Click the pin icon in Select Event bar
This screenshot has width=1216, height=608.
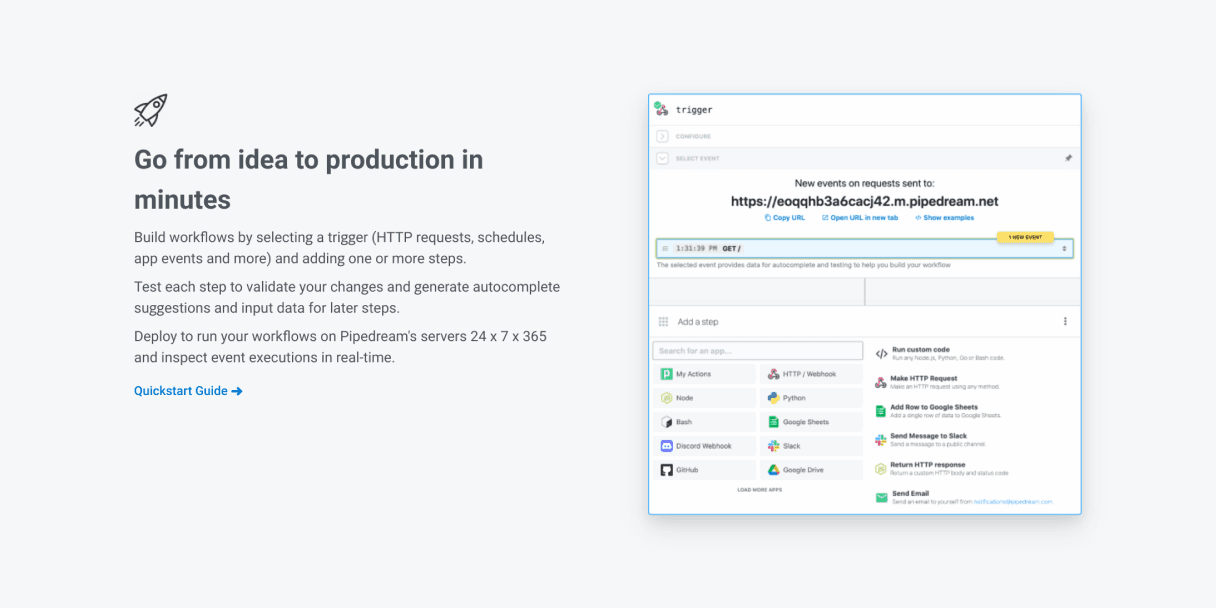pos(1068,158)
